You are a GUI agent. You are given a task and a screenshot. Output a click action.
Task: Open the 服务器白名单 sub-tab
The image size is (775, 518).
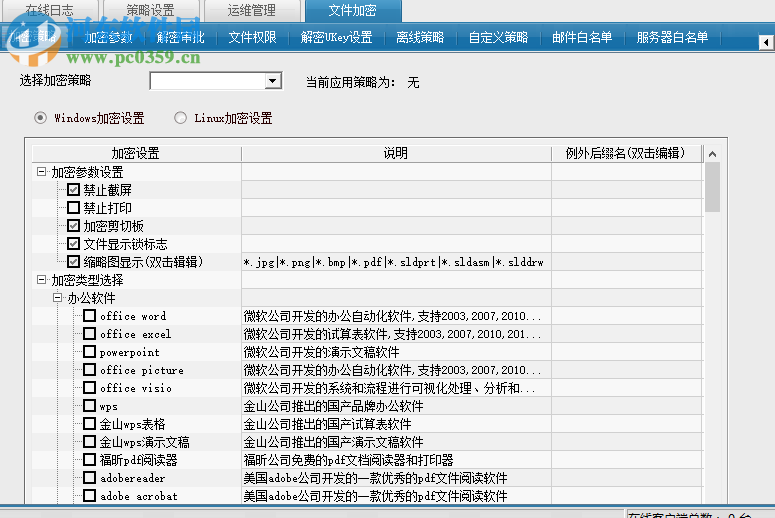(672, 37)
